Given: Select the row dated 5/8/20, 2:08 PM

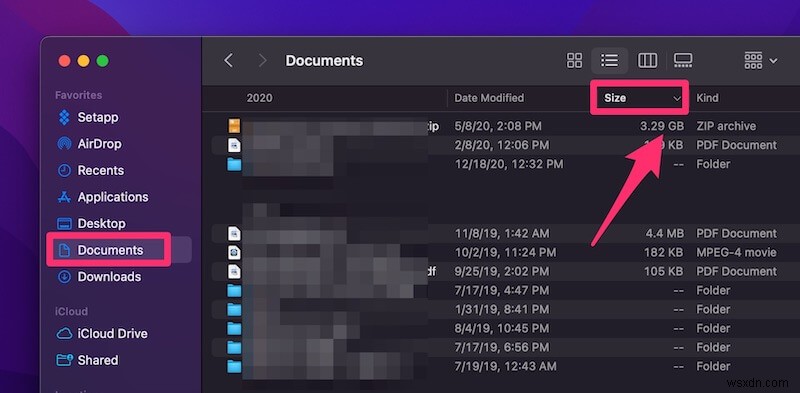Looking at the screenshot, I should (505, 126).
